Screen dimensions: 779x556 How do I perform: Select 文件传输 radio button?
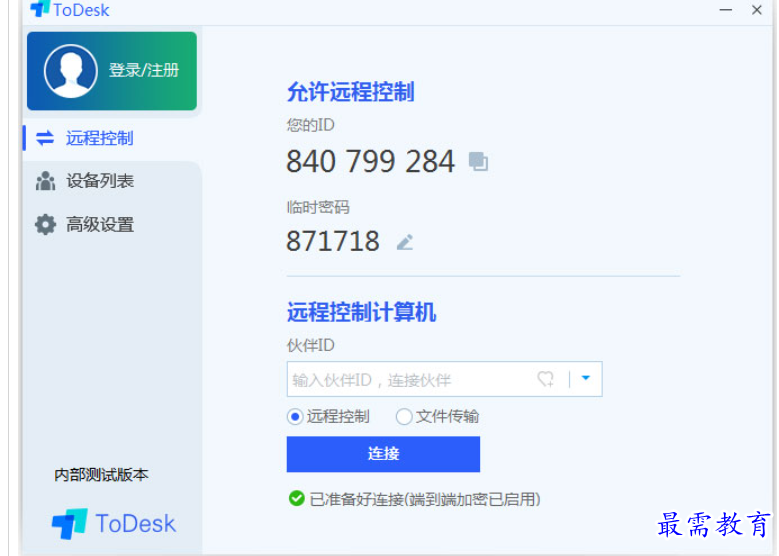coord(403,416)
